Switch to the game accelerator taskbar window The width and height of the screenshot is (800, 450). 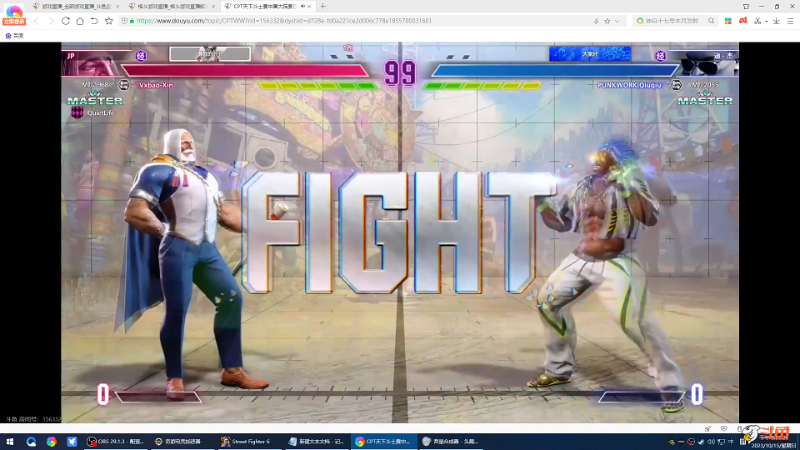pos(183,442)
